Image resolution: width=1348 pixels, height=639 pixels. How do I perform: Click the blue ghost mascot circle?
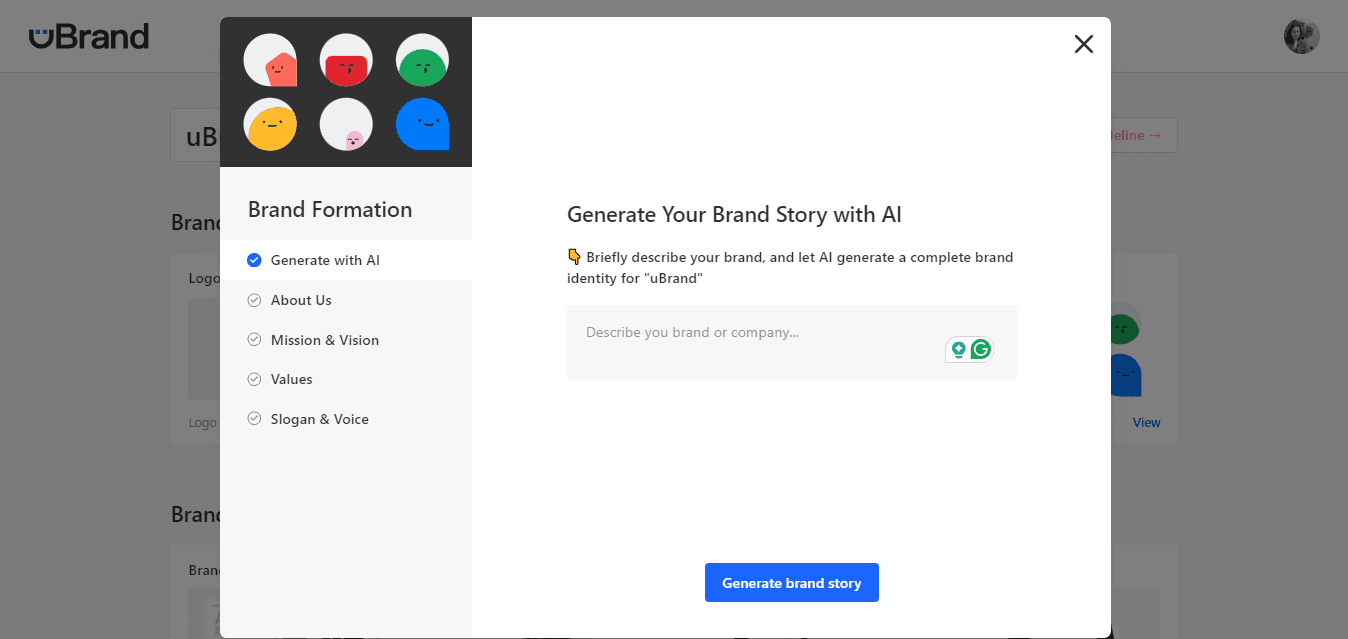[x=422, y=125]
